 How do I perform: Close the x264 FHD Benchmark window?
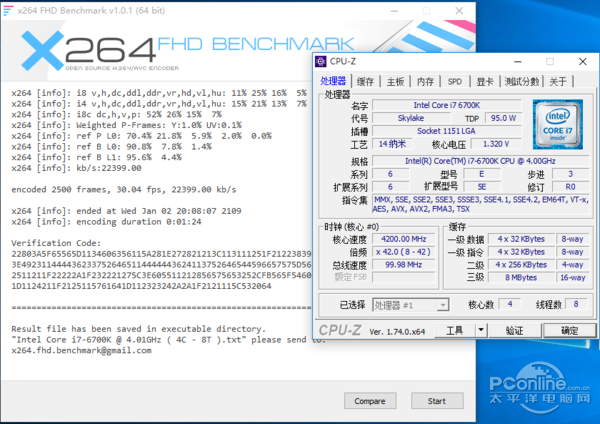pyautogui.click(x=459, y=11)
